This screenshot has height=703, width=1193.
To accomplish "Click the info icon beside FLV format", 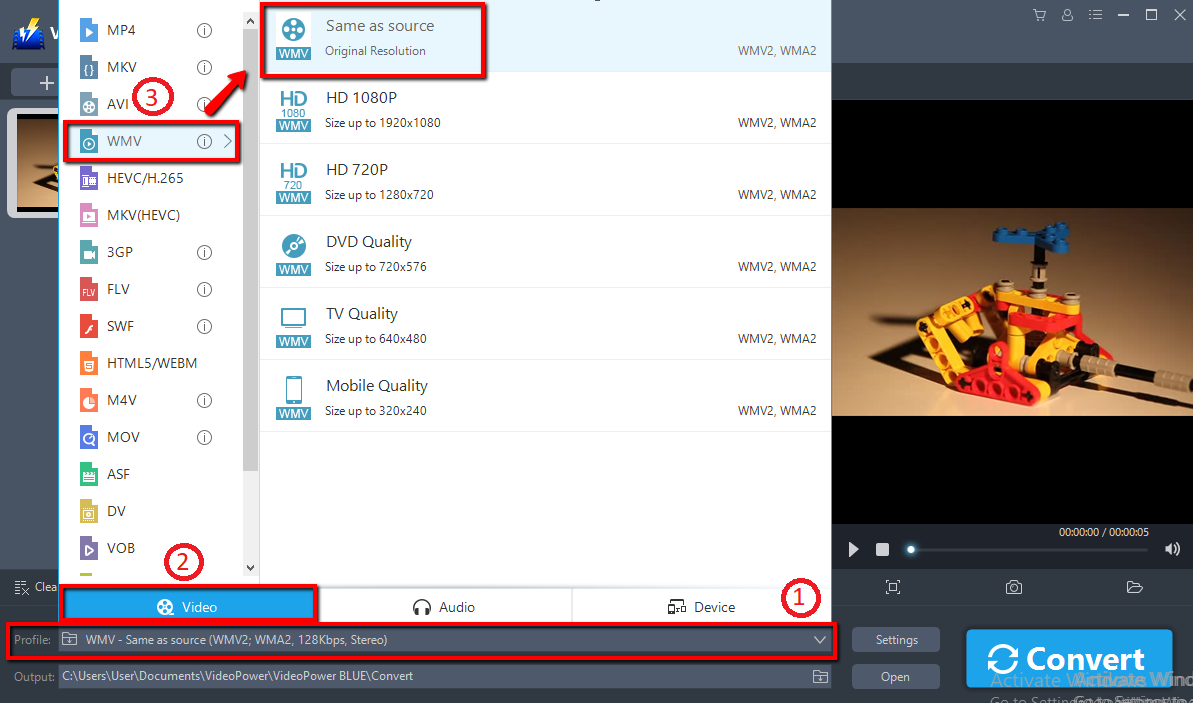I will [x=204, y=290].
